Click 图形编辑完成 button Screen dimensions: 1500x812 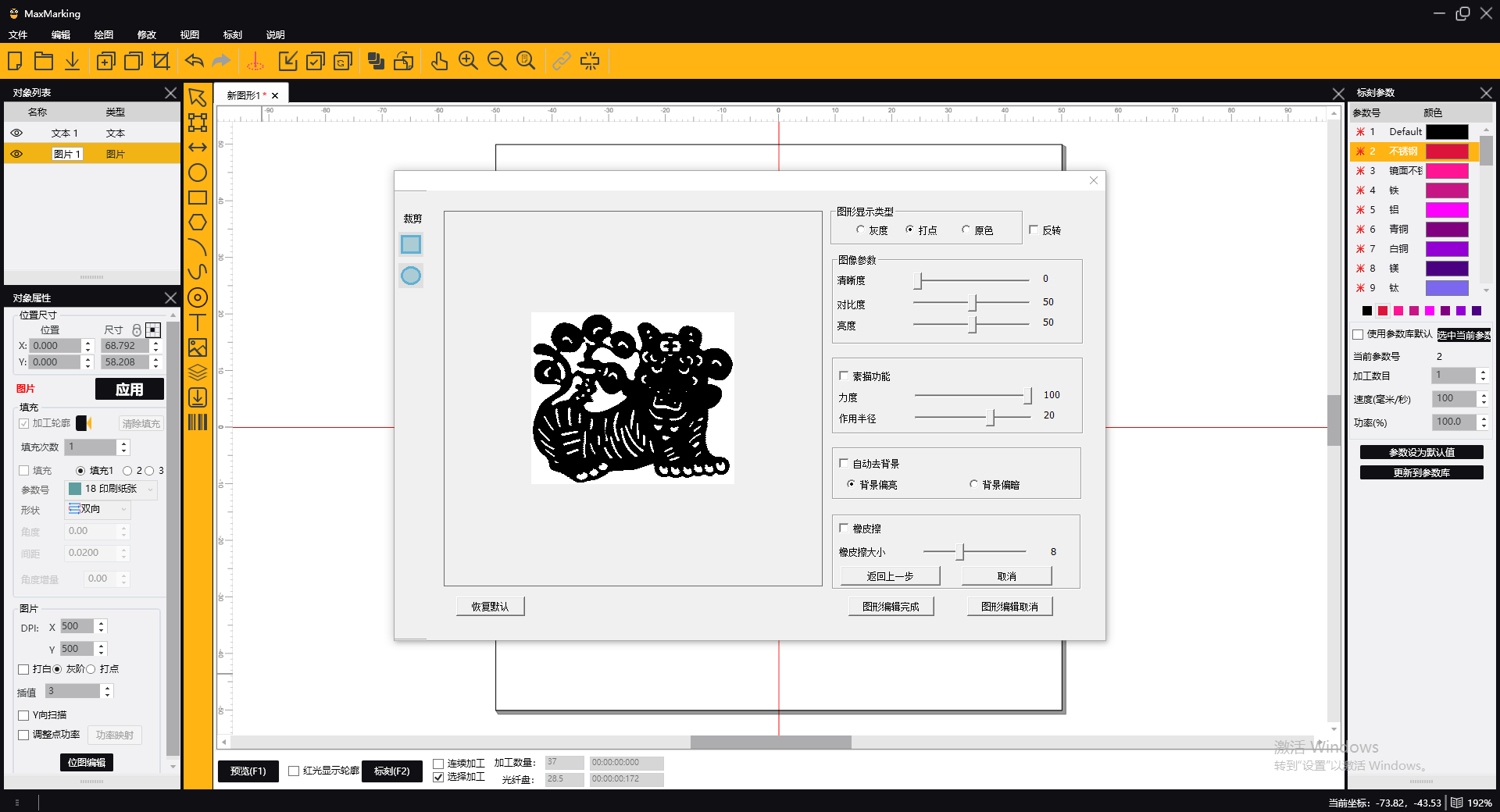891,607
